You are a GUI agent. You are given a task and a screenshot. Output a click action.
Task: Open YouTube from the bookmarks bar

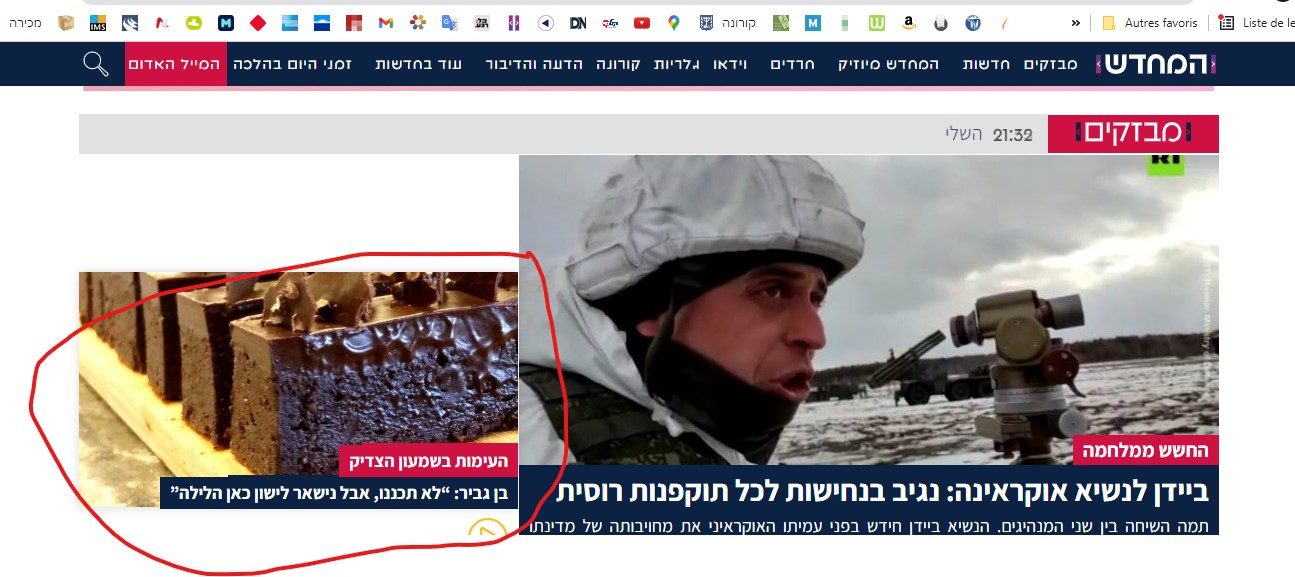(642, 21)
